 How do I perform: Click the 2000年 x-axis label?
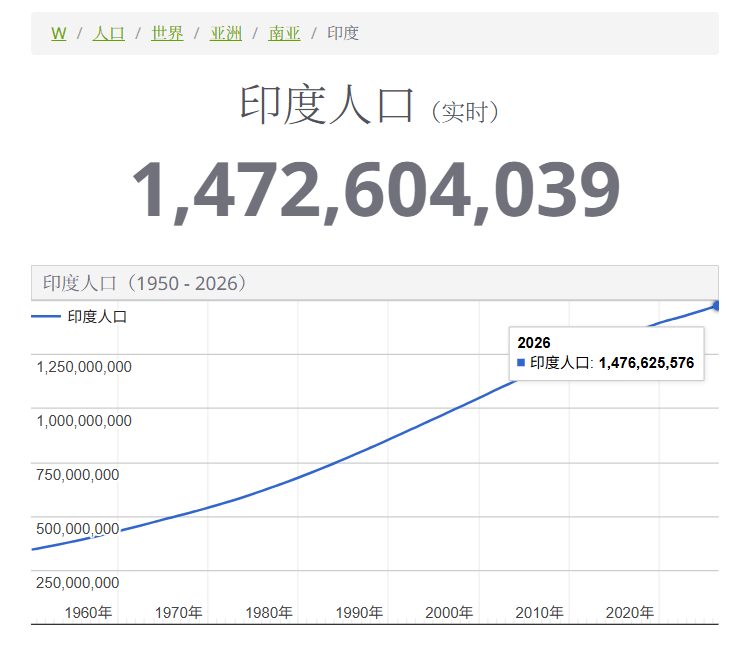coord(449,612)
